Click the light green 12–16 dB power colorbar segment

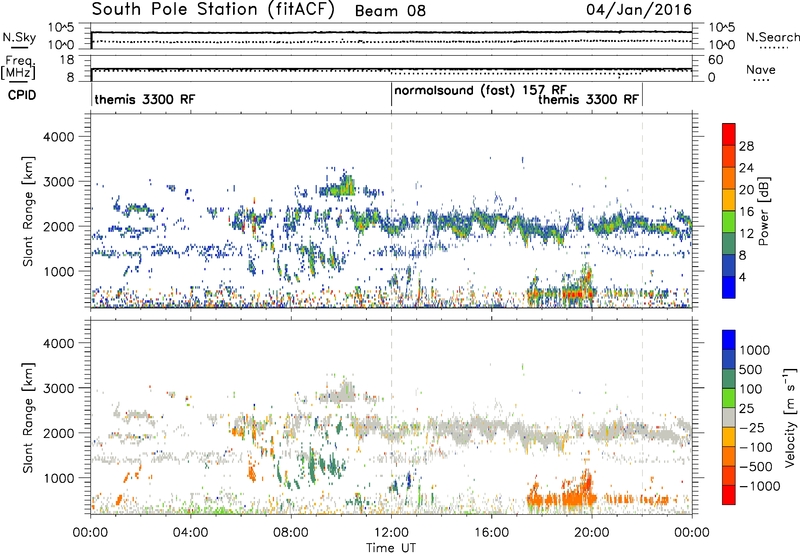point(729,221)
